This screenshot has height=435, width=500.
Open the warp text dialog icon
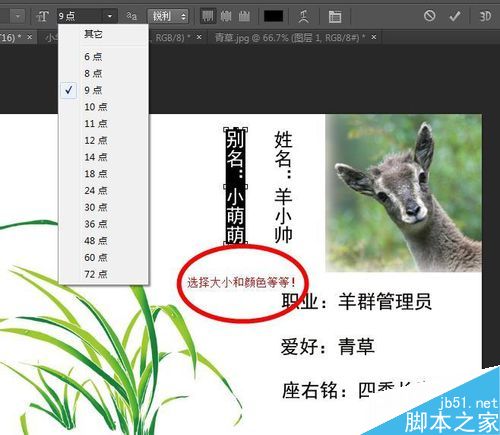pyautogui.click(x=303, y=16)
